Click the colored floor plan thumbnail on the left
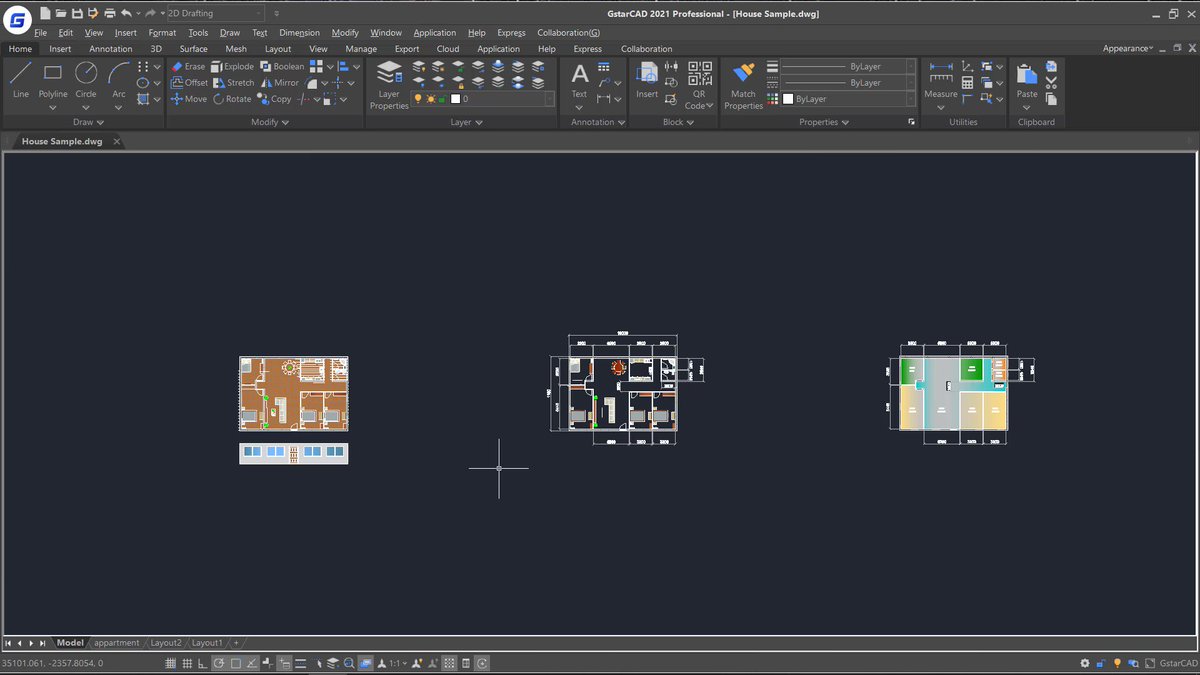Image resolution: width=1200 pixels, height=675 pixels. [293, 394]
